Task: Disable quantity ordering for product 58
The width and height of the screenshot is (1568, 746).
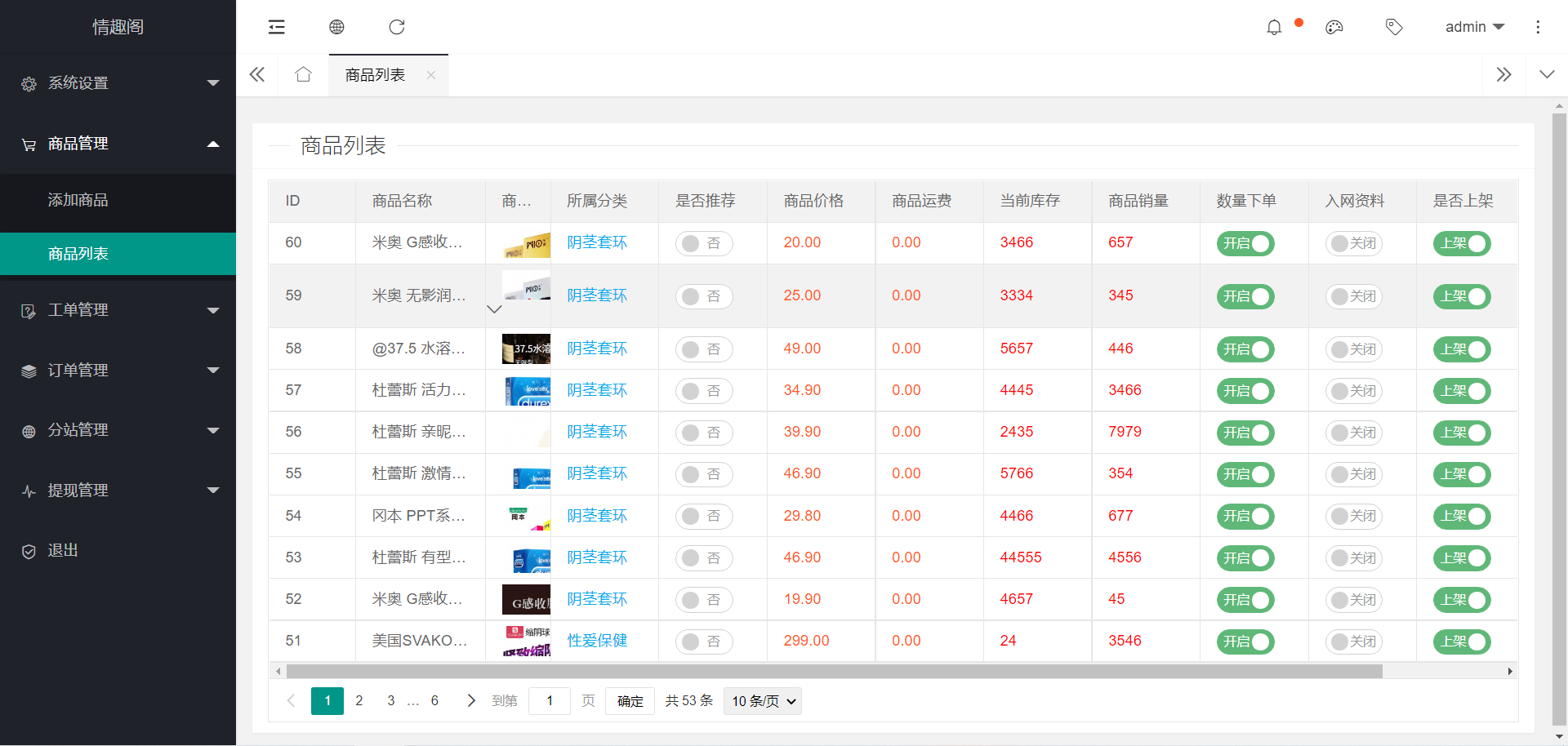Action: click(1245, 349)
